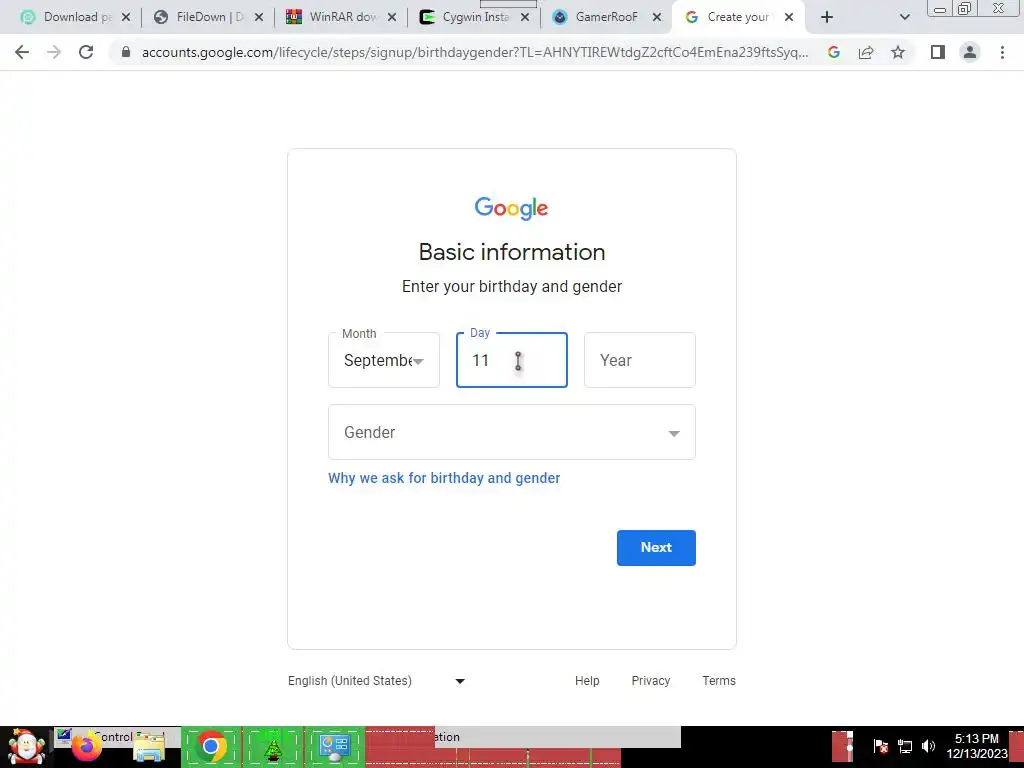
Task: Click the Day field containing 11
Action: (x=511, y=360)
